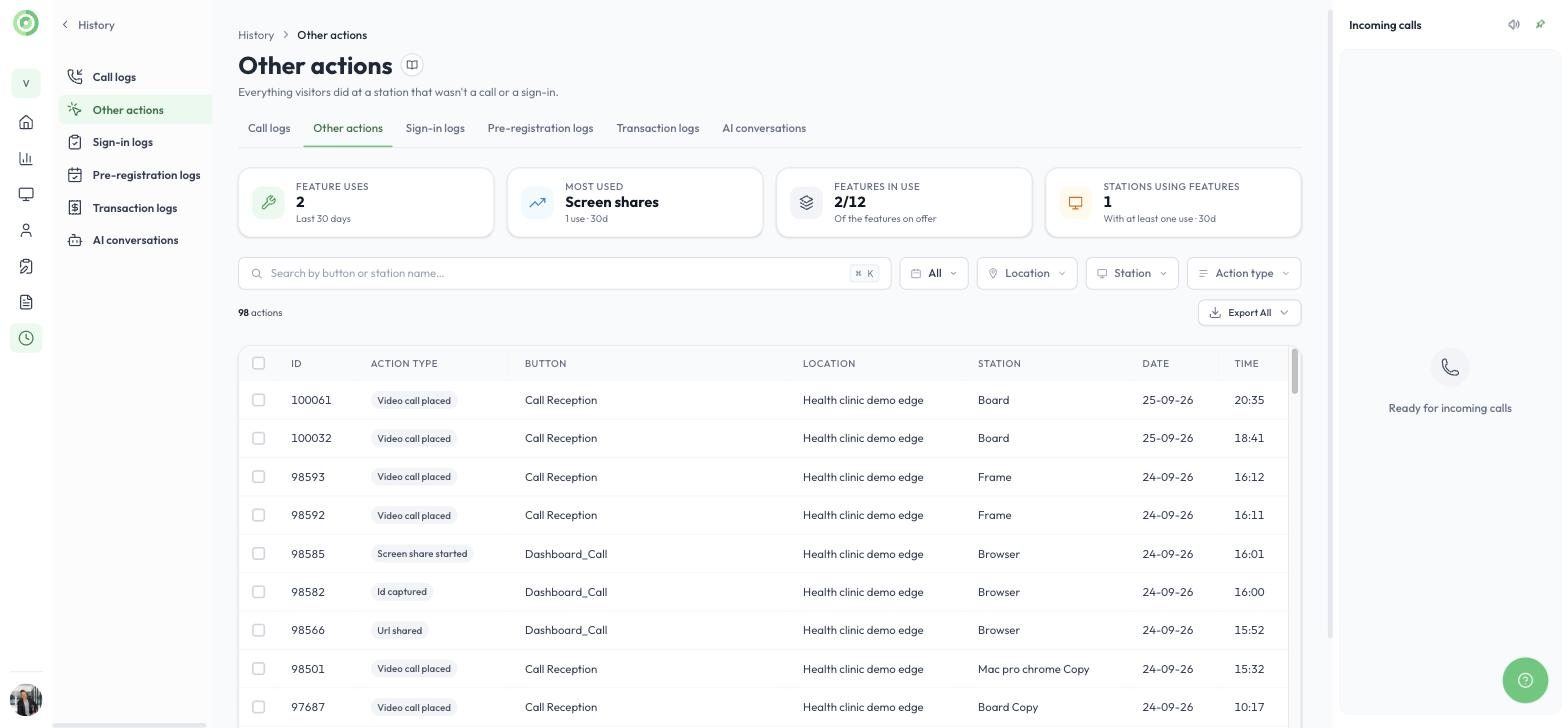Image resolution: width=1568 pixels, height=728 pixels.
Task: Go back using the History sidebar link
Action: click(88, 25)
